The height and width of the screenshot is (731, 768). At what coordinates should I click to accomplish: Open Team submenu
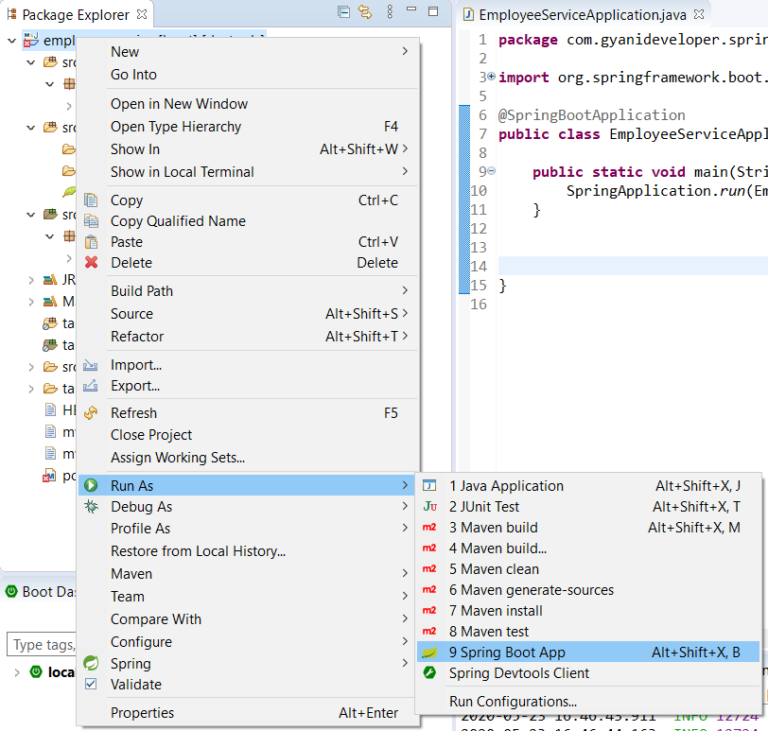pyautogui.click(x=249, y=596)
